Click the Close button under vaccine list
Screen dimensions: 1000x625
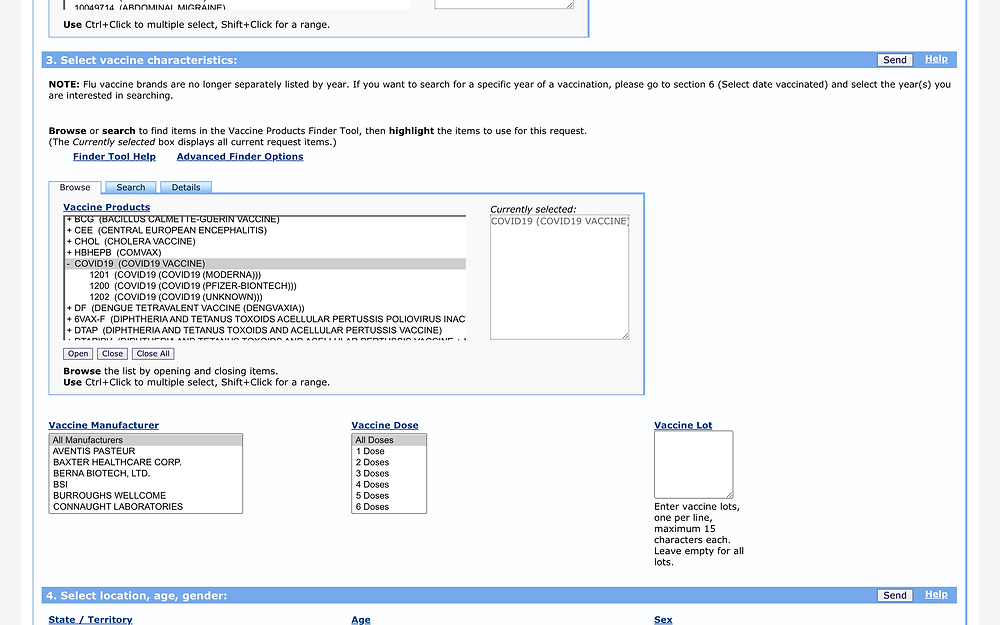click(x=112, y=354)
